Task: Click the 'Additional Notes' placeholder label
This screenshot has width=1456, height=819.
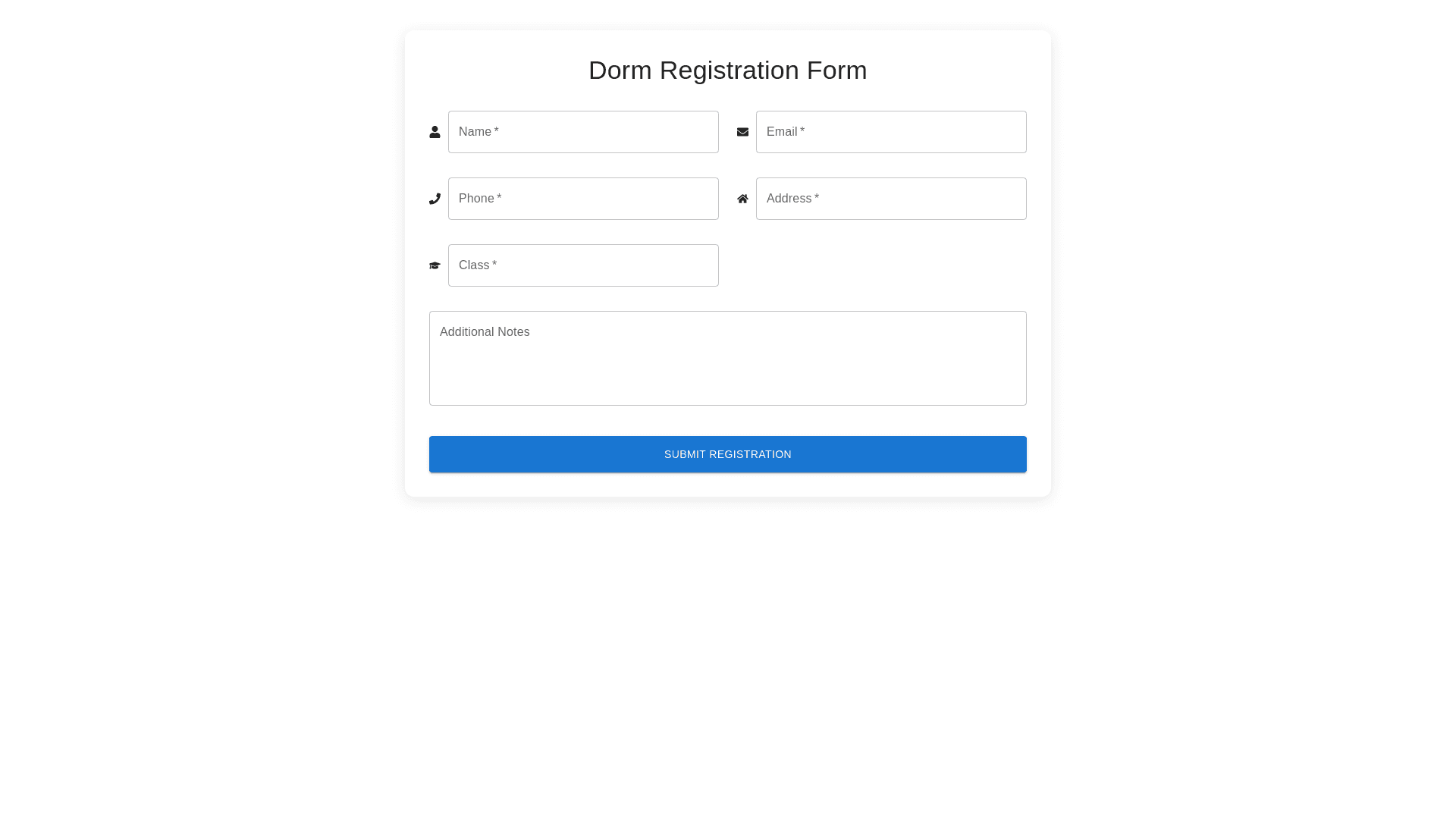Action: 485,332
